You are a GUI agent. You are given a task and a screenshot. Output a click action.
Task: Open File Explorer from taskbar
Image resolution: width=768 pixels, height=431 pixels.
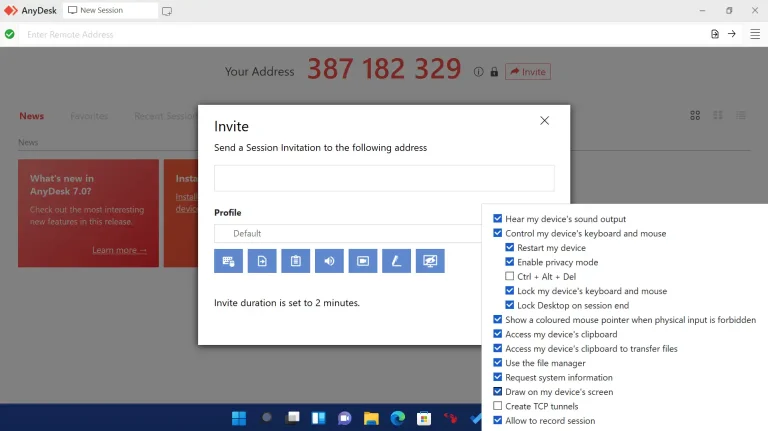click(x=371, y=418)
